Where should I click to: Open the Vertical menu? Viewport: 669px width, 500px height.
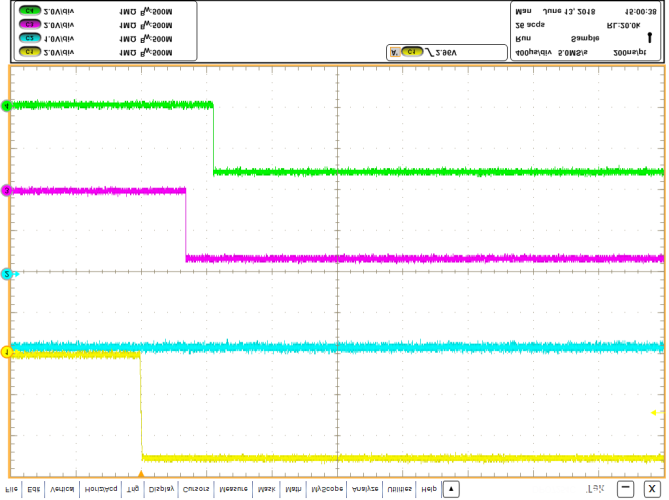(x=61, y=489)
